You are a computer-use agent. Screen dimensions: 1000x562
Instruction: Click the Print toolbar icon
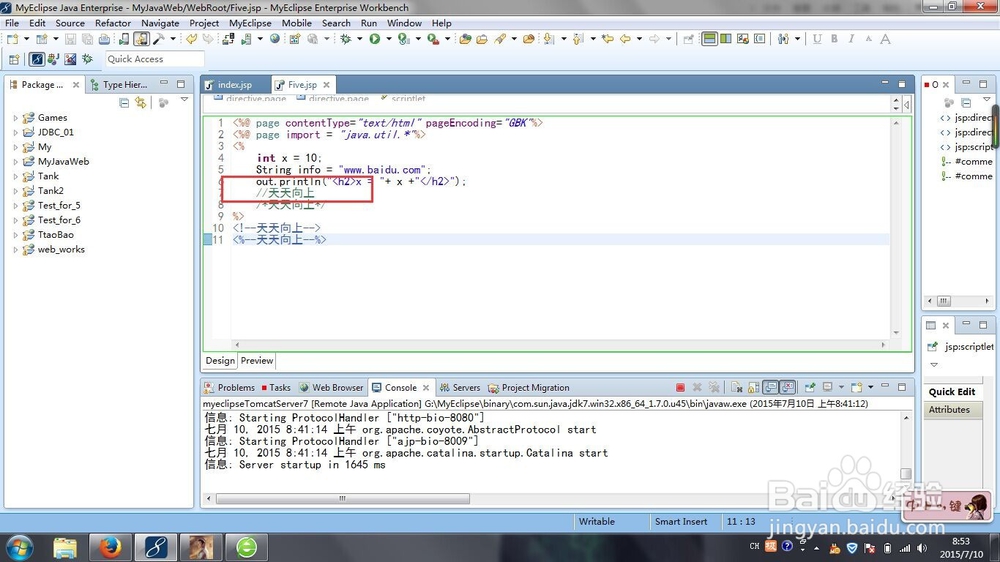(104, 39)
